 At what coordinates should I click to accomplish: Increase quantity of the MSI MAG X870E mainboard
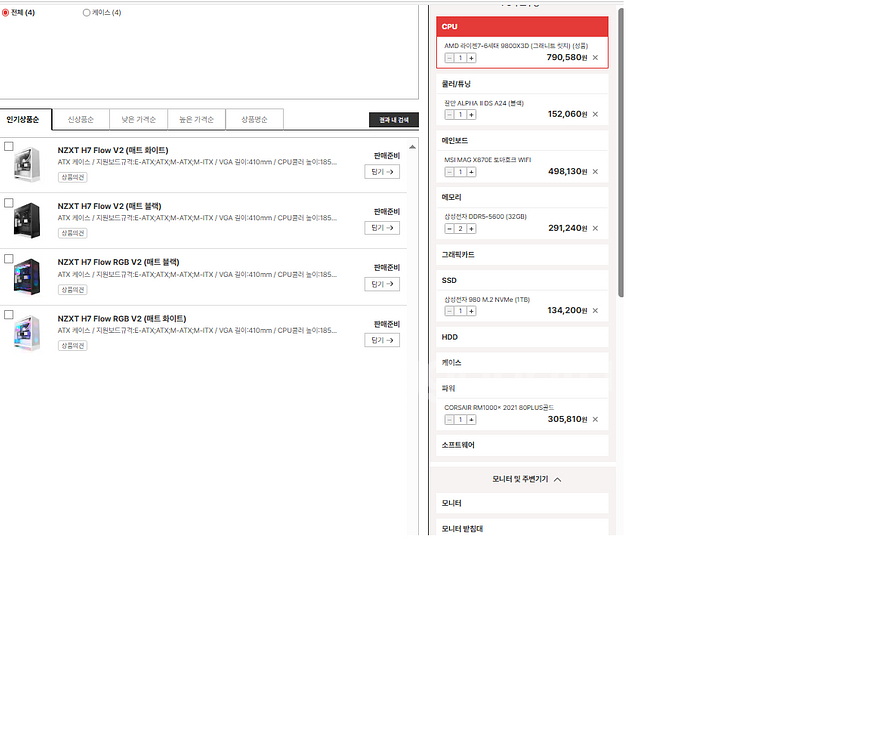click(471, 172)
